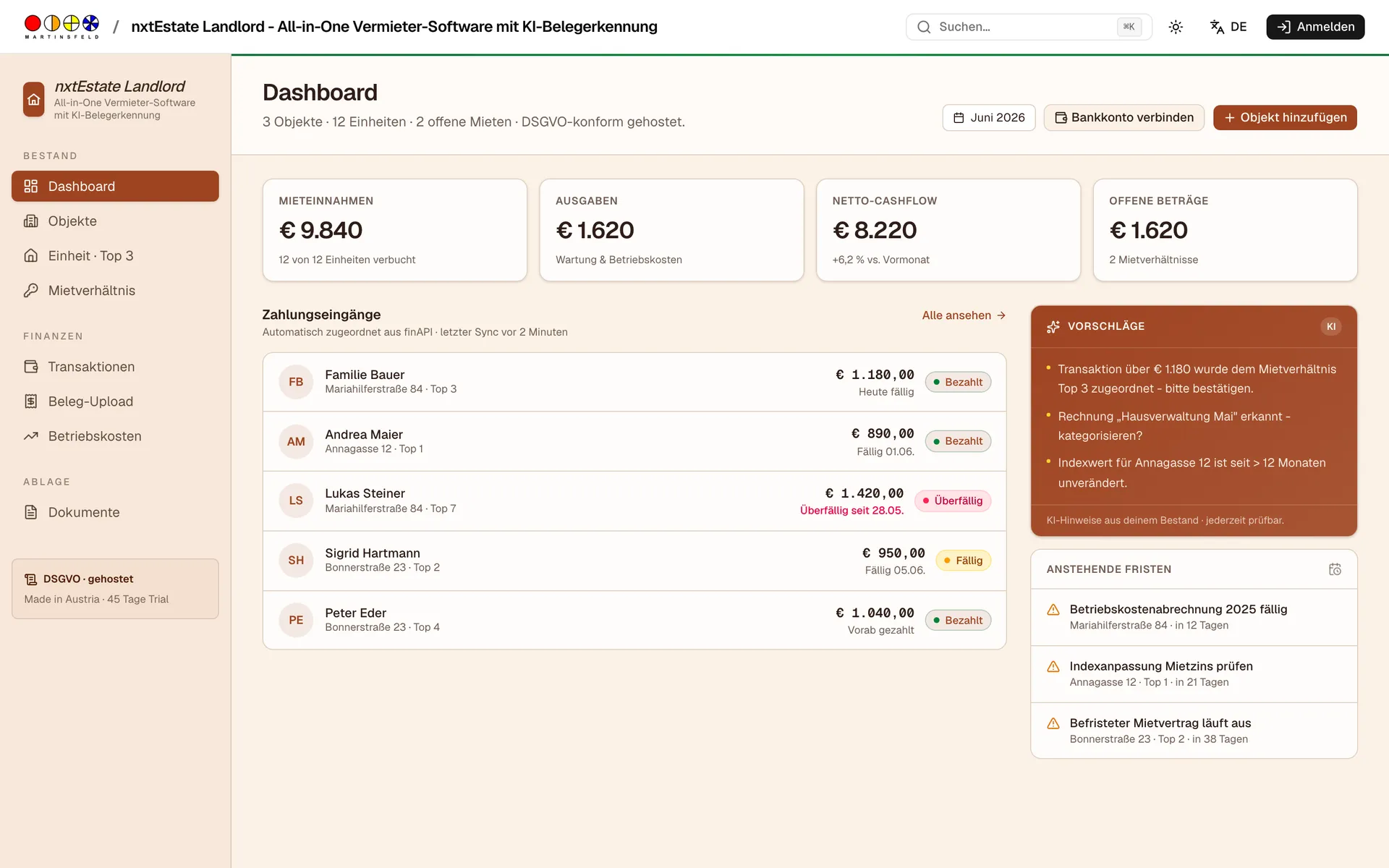Click the Martinsfeld logo

[x=61, y=27]
